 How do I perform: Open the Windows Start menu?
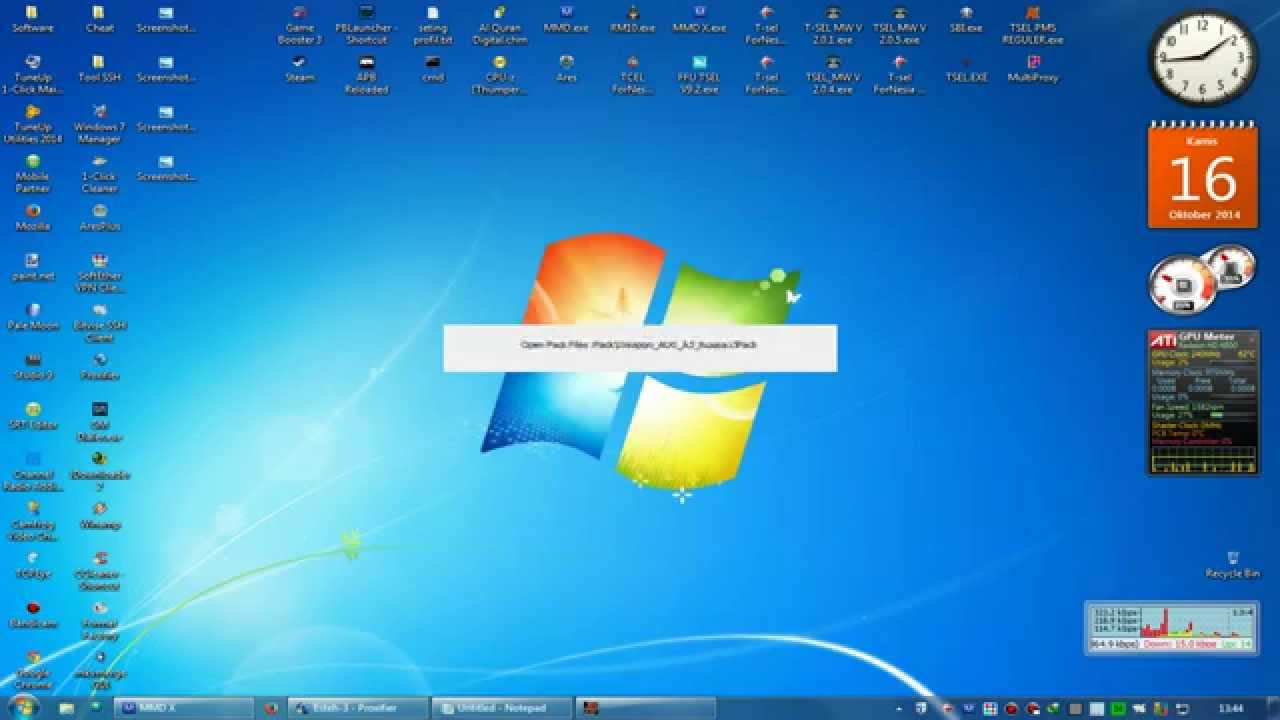[23, 707]
